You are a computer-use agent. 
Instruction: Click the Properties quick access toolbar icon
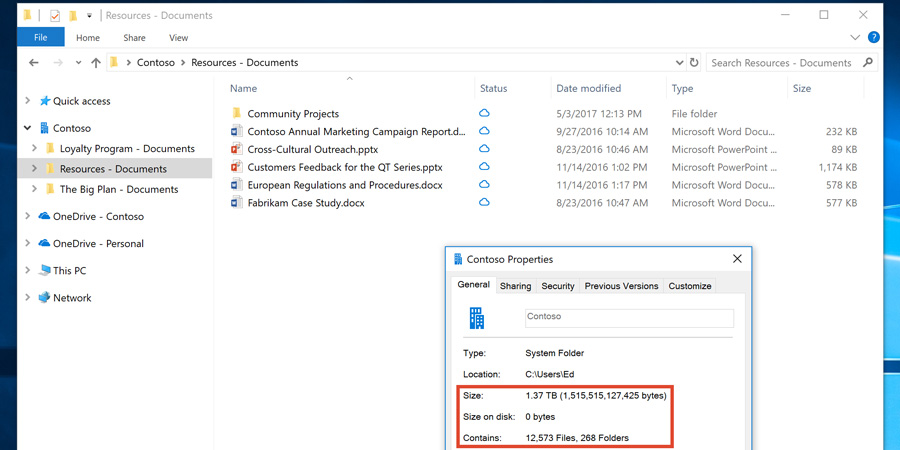point(55,15)
